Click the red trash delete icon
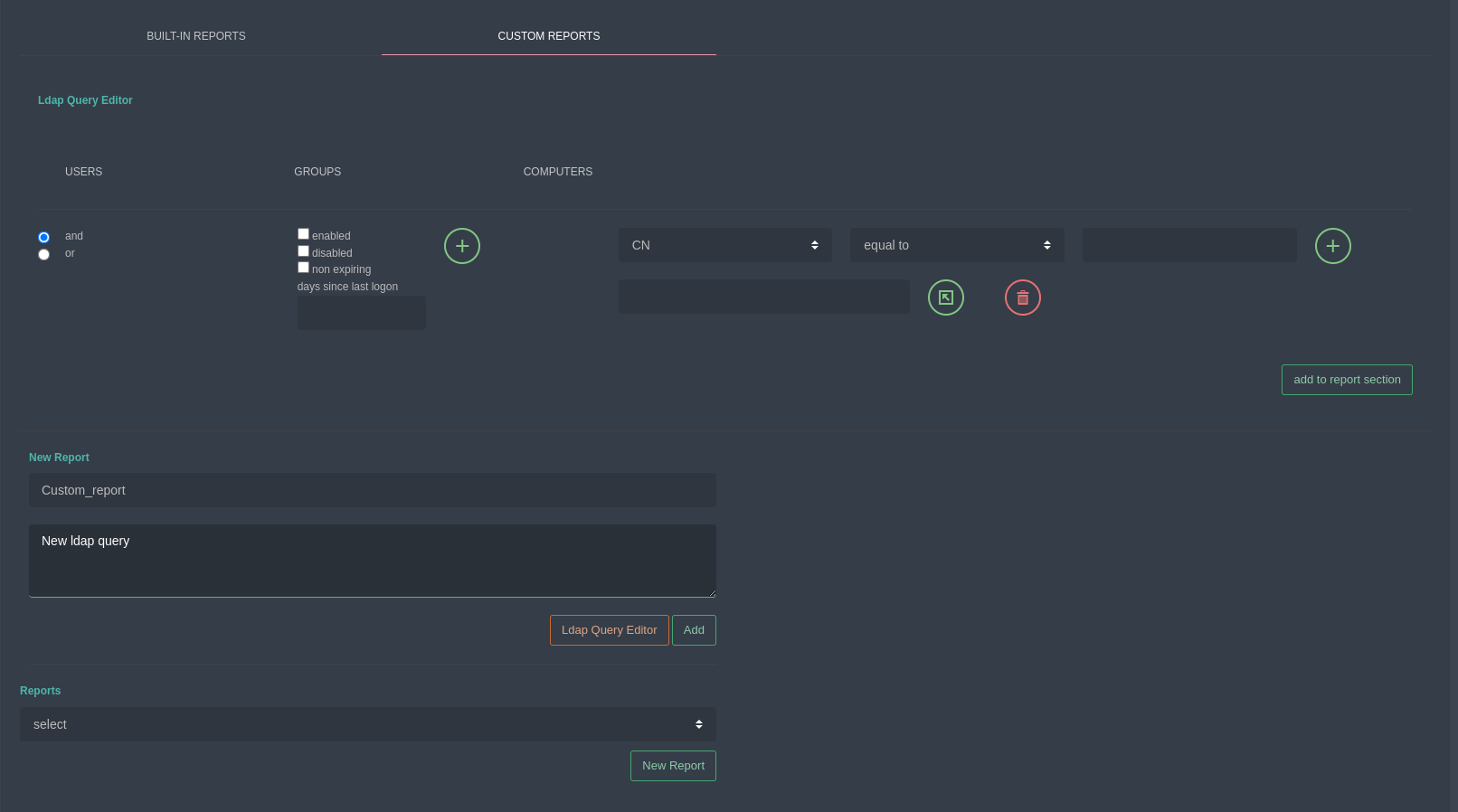This screenshot has width=1458, height=812. pyautogui.click(x=1023, y=297)
